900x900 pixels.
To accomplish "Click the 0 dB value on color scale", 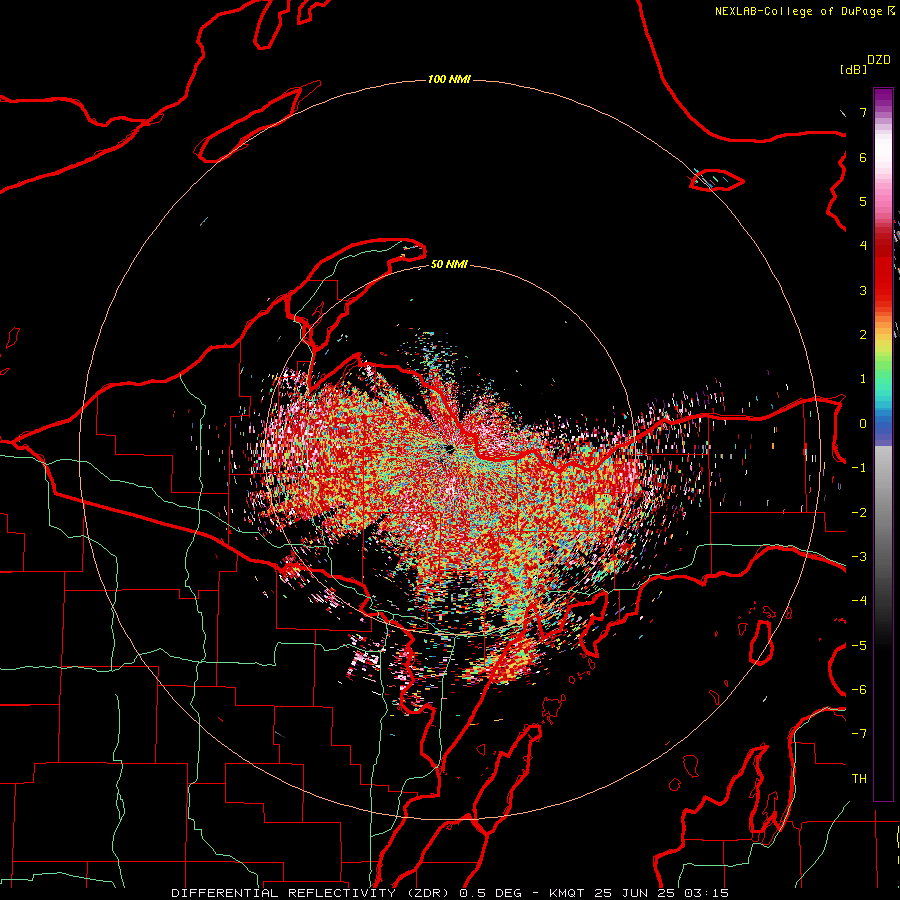I will (x=863, y=424).
